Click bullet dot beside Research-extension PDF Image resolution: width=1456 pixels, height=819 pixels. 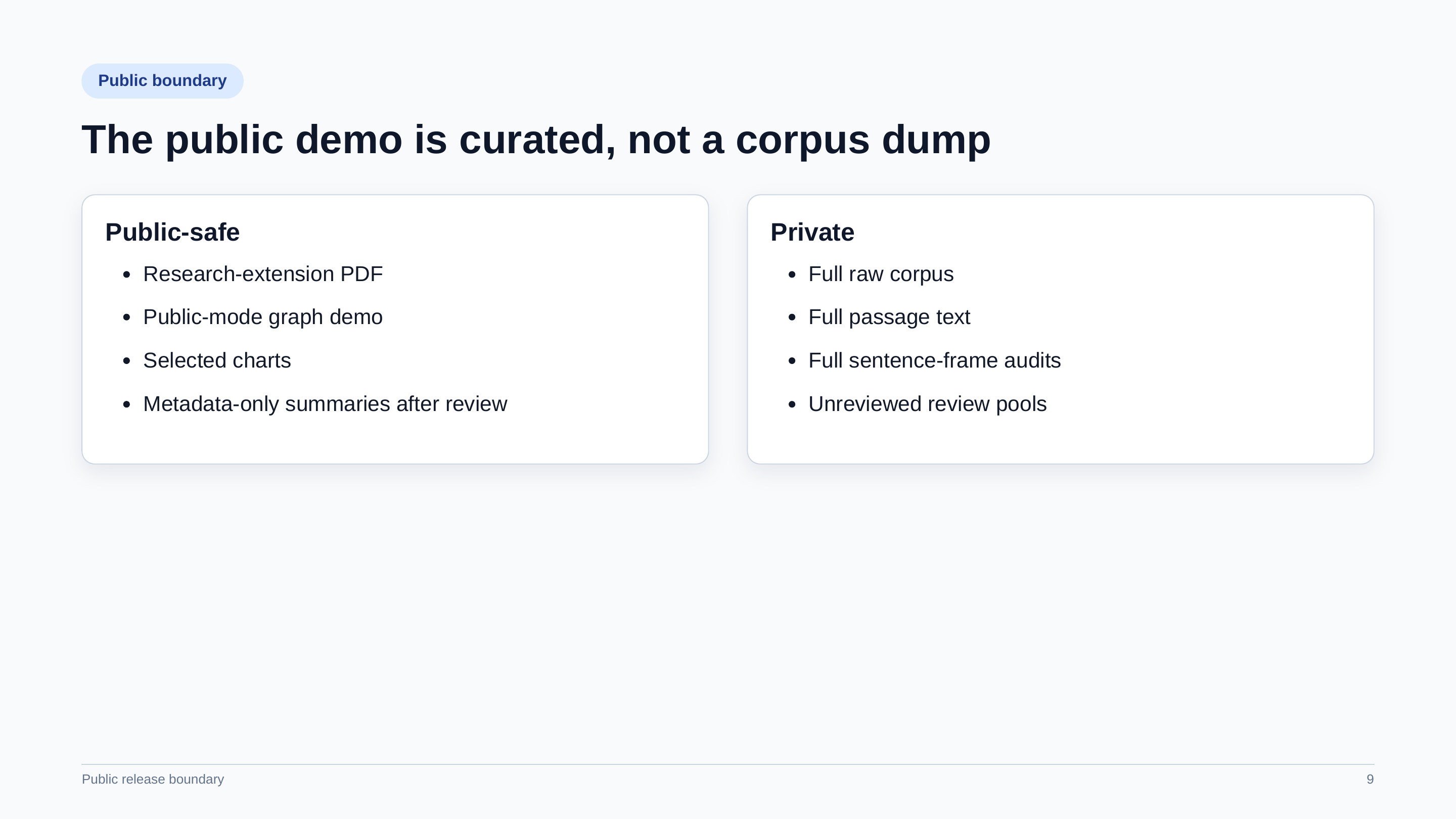[x=126, y=275]
